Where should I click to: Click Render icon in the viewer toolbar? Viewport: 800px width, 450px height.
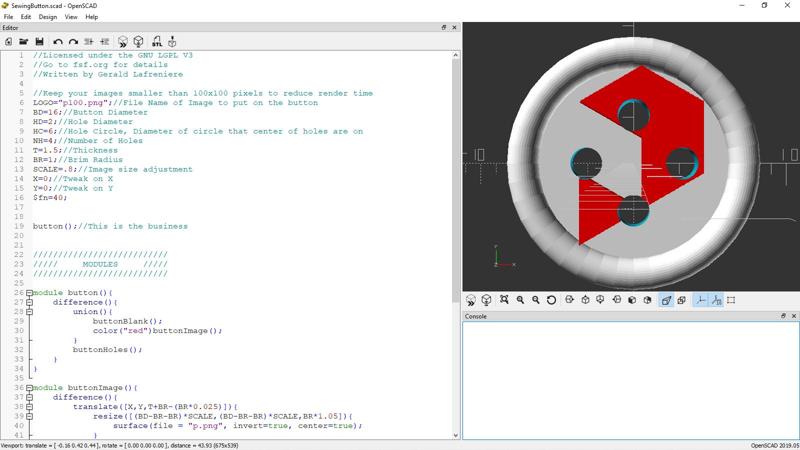(x=486, y=300)
